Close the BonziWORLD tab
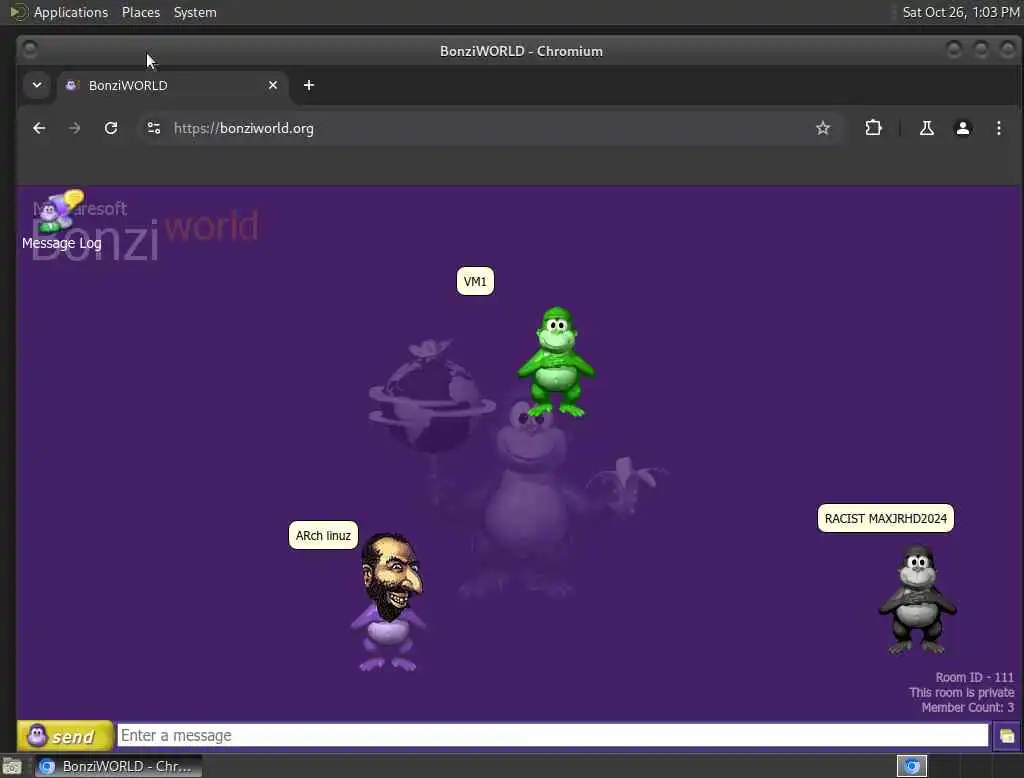1024x778 pixels. pos(273,85)
